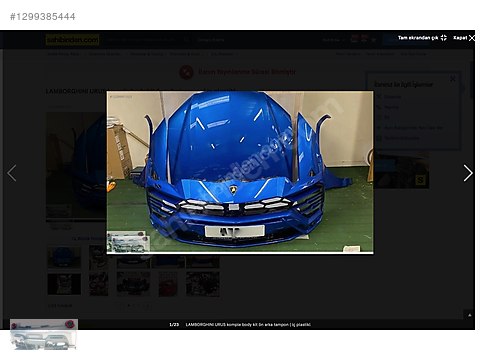Exit fullscreen via 'Tam ekrandan çık'
The image size is (480, 360).
[x=422, y=38]
